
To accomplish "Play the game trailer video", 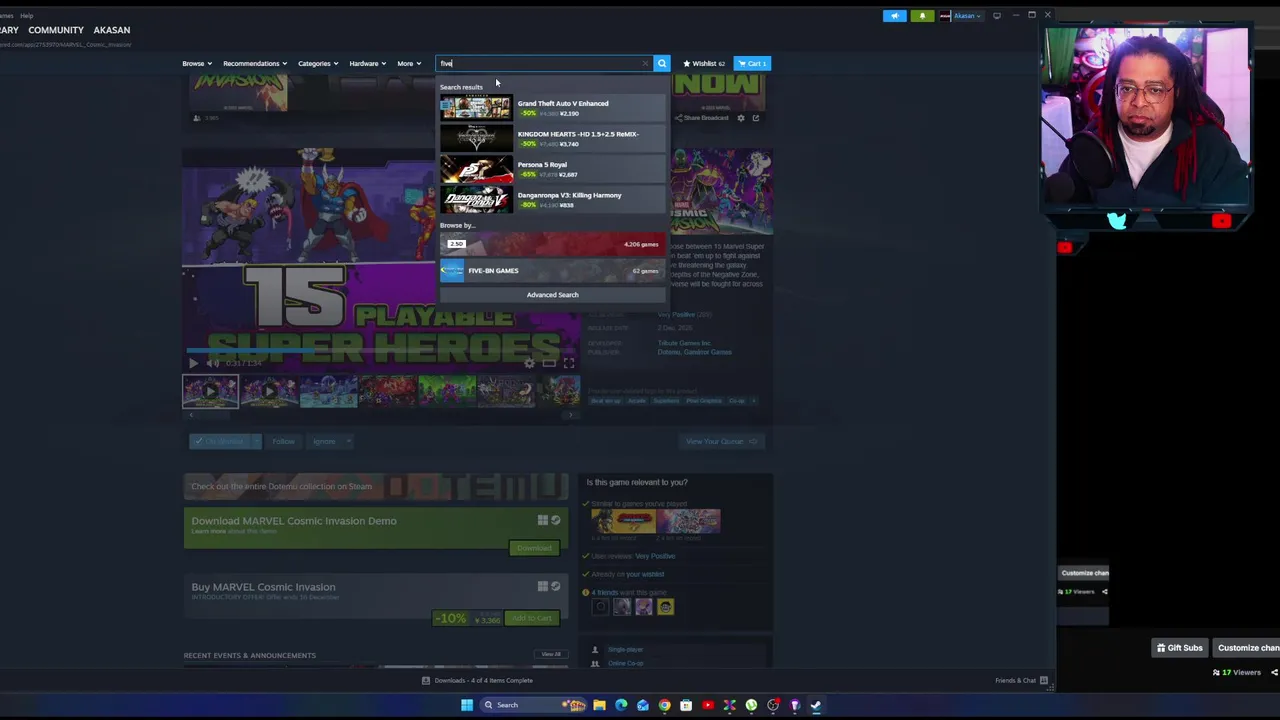I will pyautogui.click(x=193, y=363).
